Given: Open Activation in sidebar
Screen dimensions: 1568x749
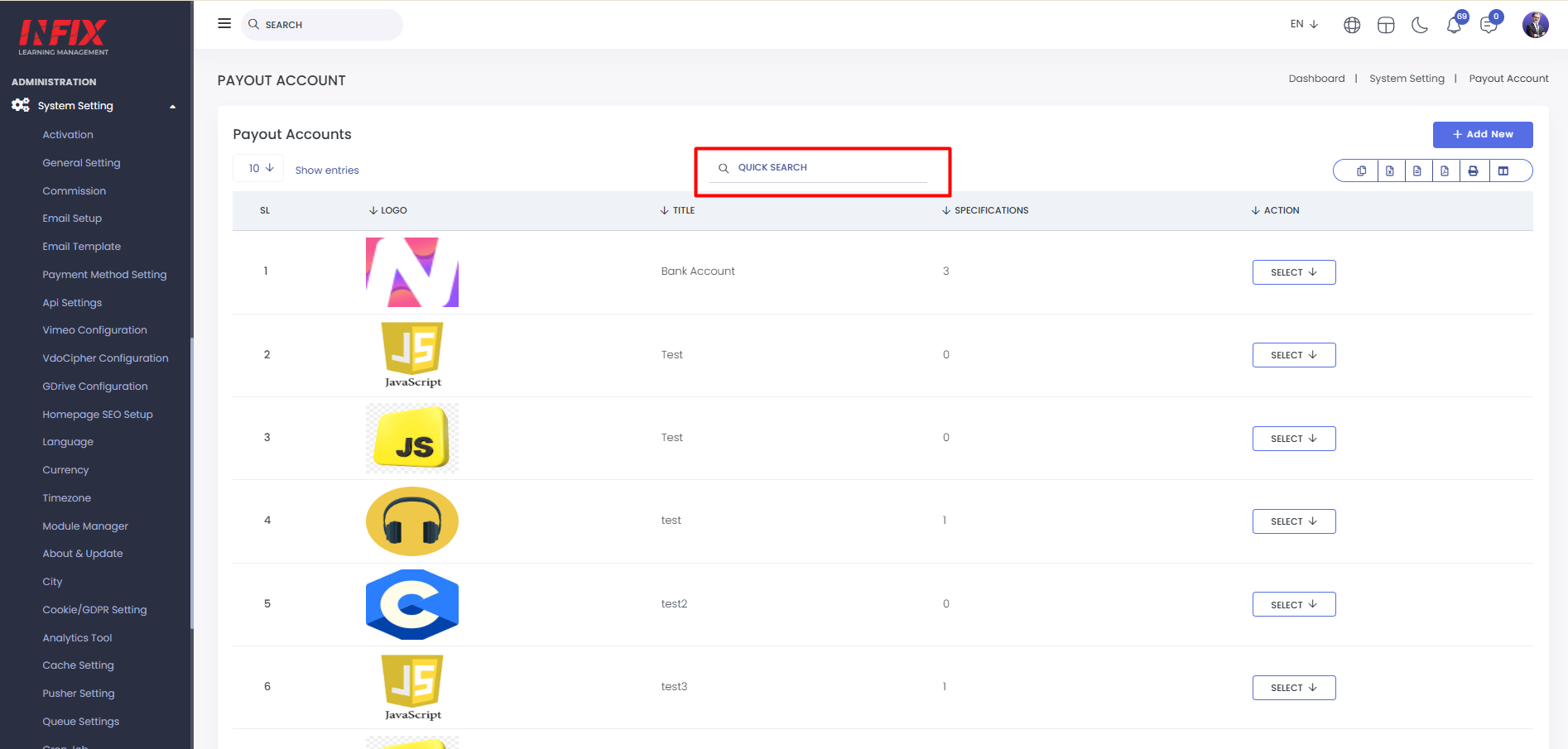Looking at the screenshot, I should tap(68, 135).
